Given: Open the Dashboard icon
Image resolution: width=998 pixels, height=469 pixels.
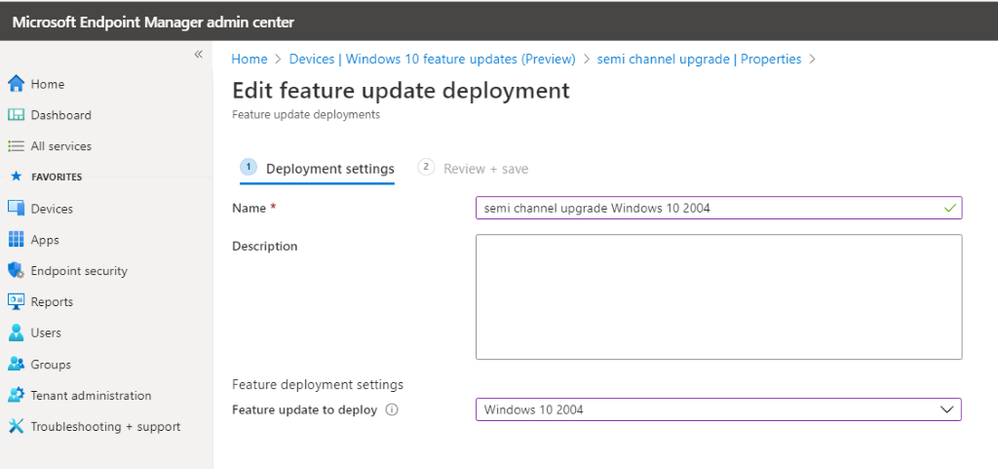Looking at the screenshot, I should point(16,115).
